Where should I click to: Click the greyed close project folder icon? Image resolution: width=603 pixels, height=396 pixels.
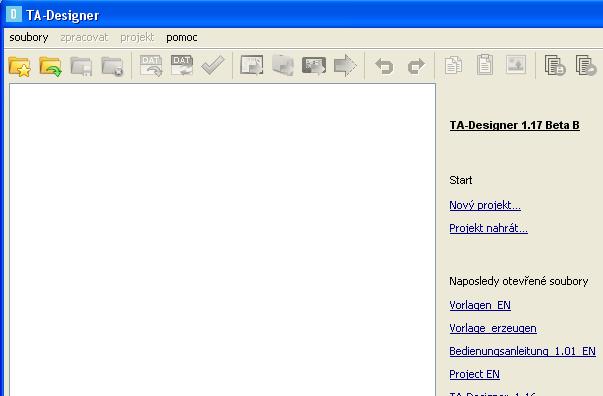pos(112,66)
